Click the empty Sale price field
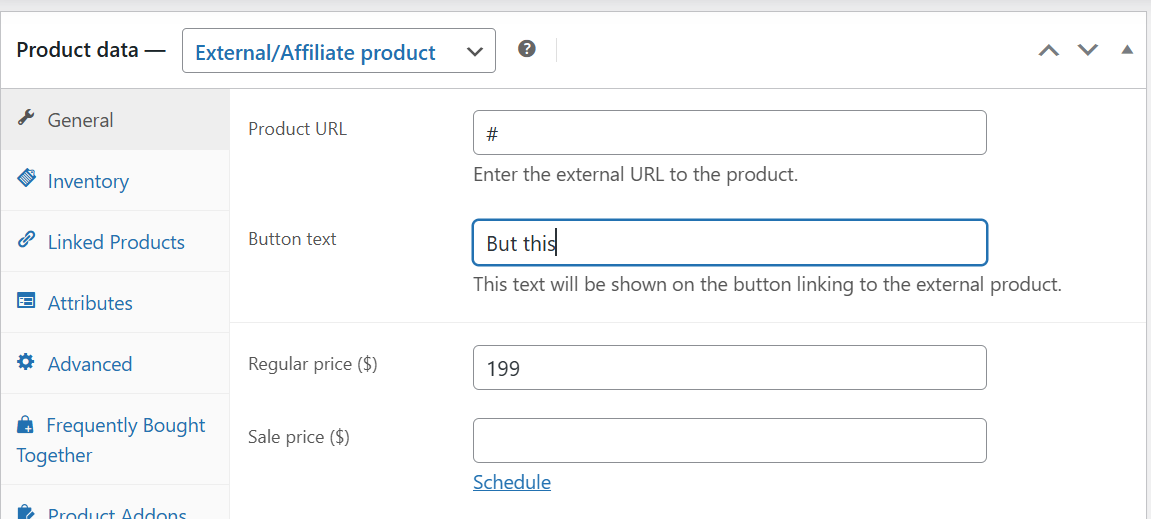The width and height of the screenshot is (1151, 519). 730,440
